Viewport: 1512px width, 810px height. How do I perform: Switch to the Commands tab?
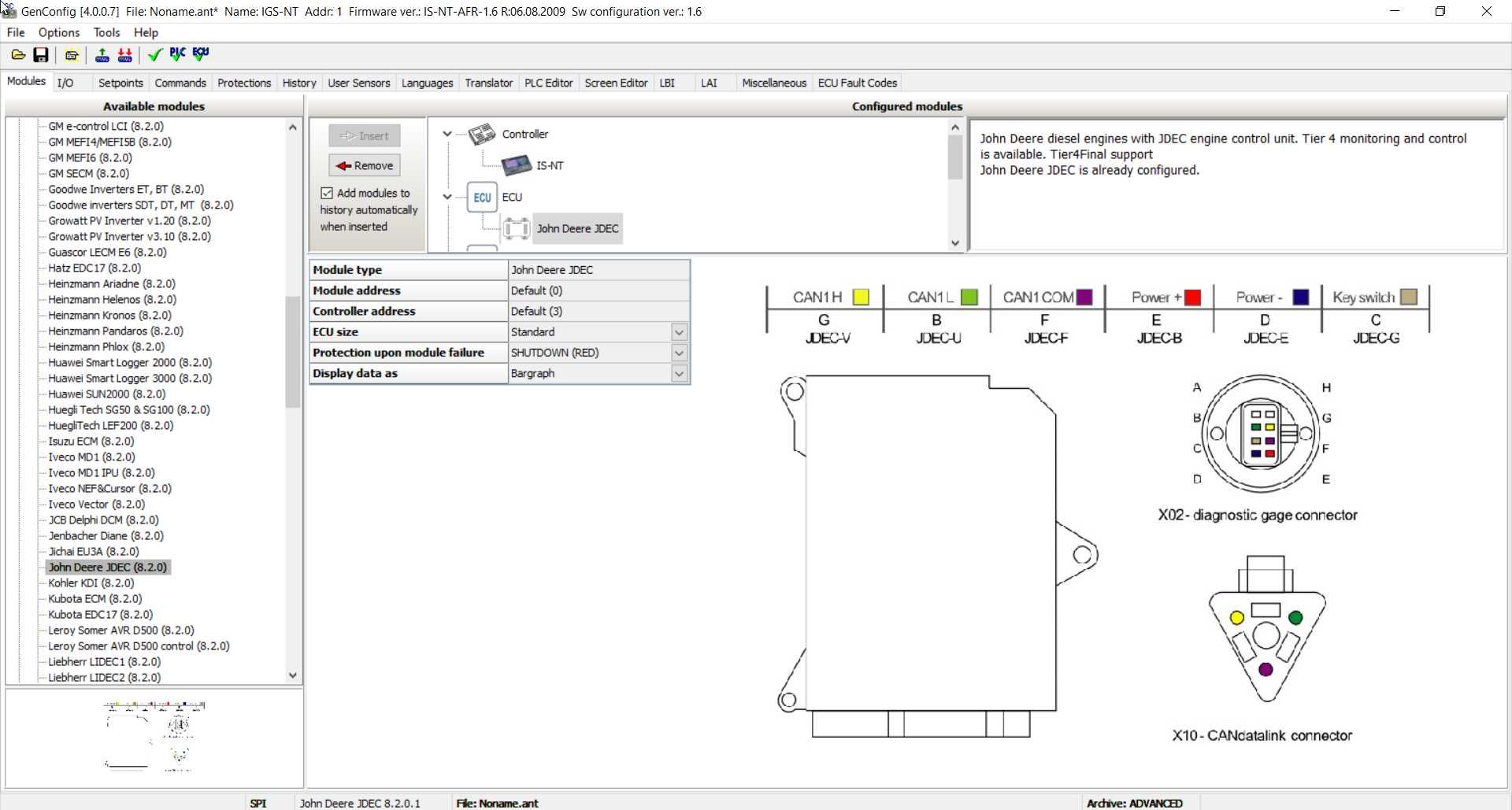[180, 83]
